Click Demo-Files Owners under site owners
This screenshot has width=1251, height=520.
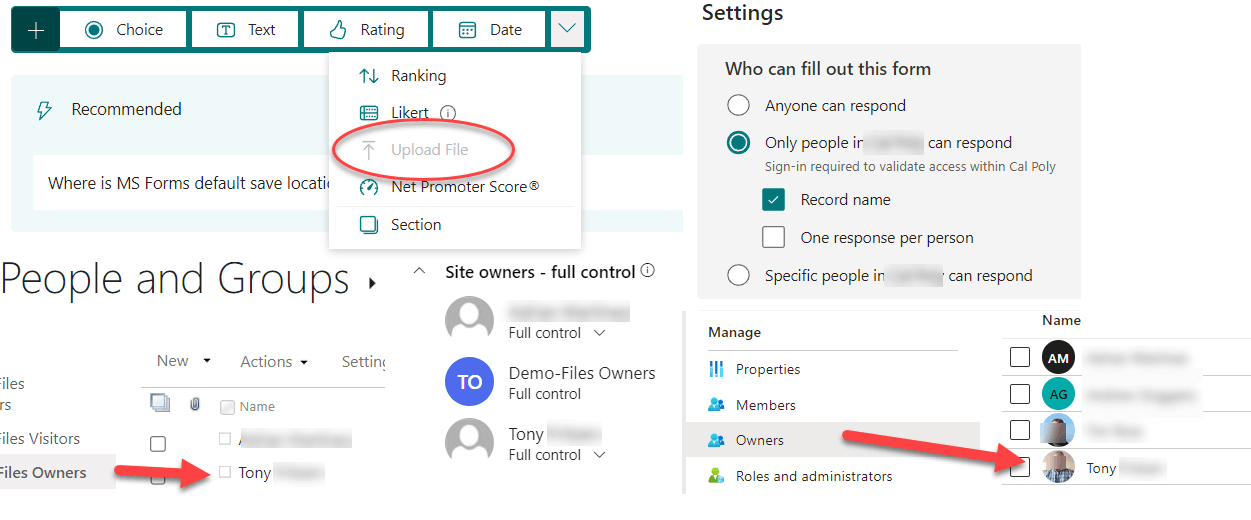582,373
